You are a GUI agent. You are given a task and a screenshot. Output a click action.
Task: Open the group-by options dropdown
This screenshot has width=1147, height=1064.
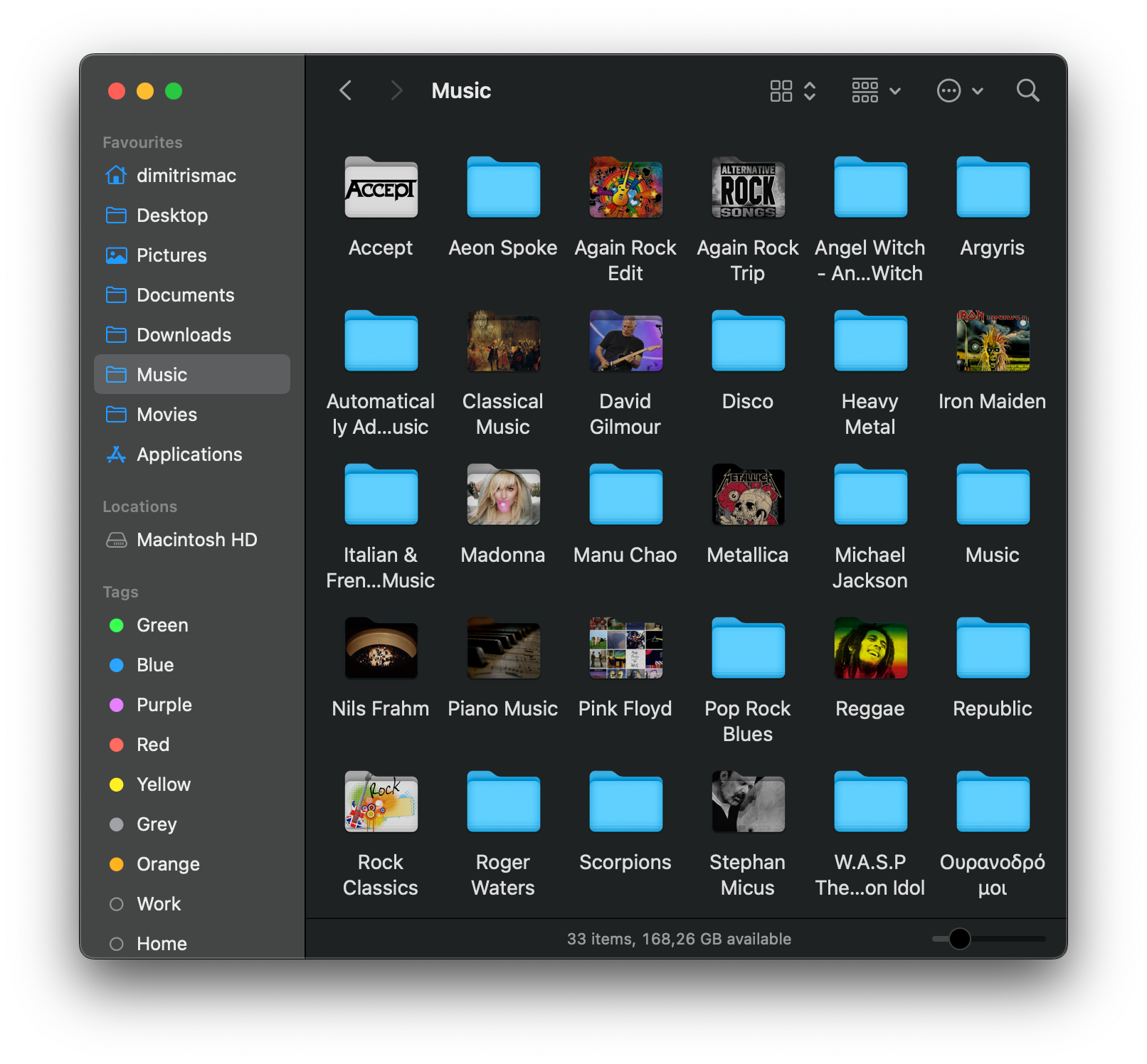click(x=877, y=91)
